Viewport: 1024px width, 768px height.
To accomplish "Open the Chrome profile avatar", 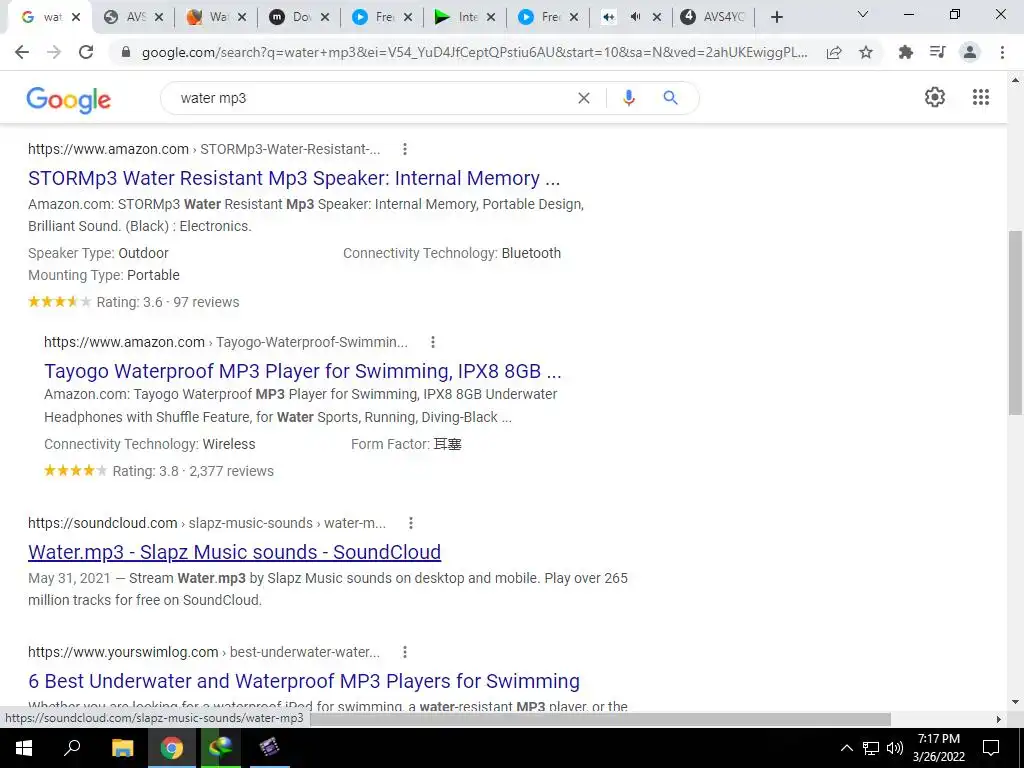I will coord(970,52).
